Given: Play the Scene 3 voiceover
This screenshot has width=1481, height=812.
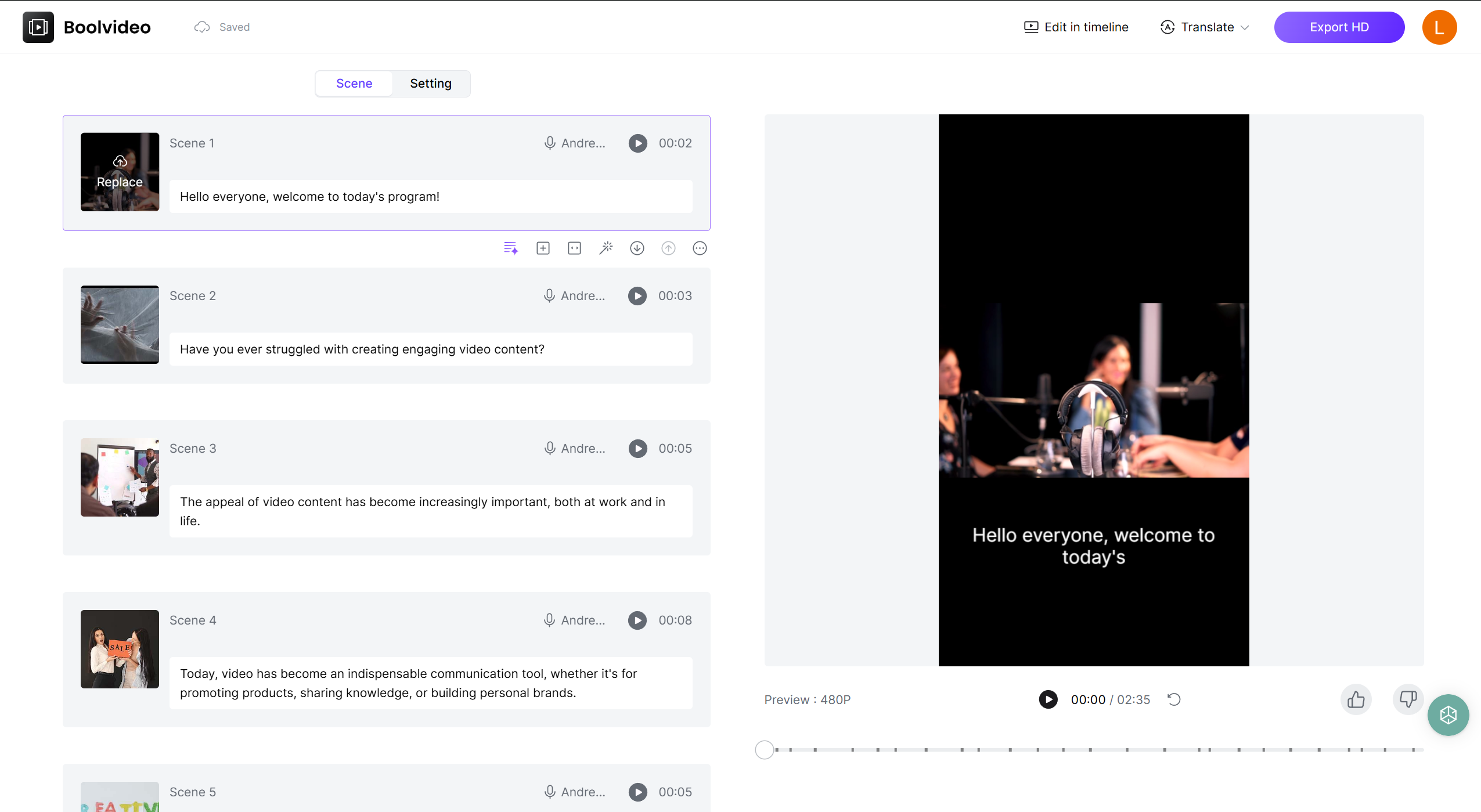Looking at the screenshot, I should pos(637,449).
